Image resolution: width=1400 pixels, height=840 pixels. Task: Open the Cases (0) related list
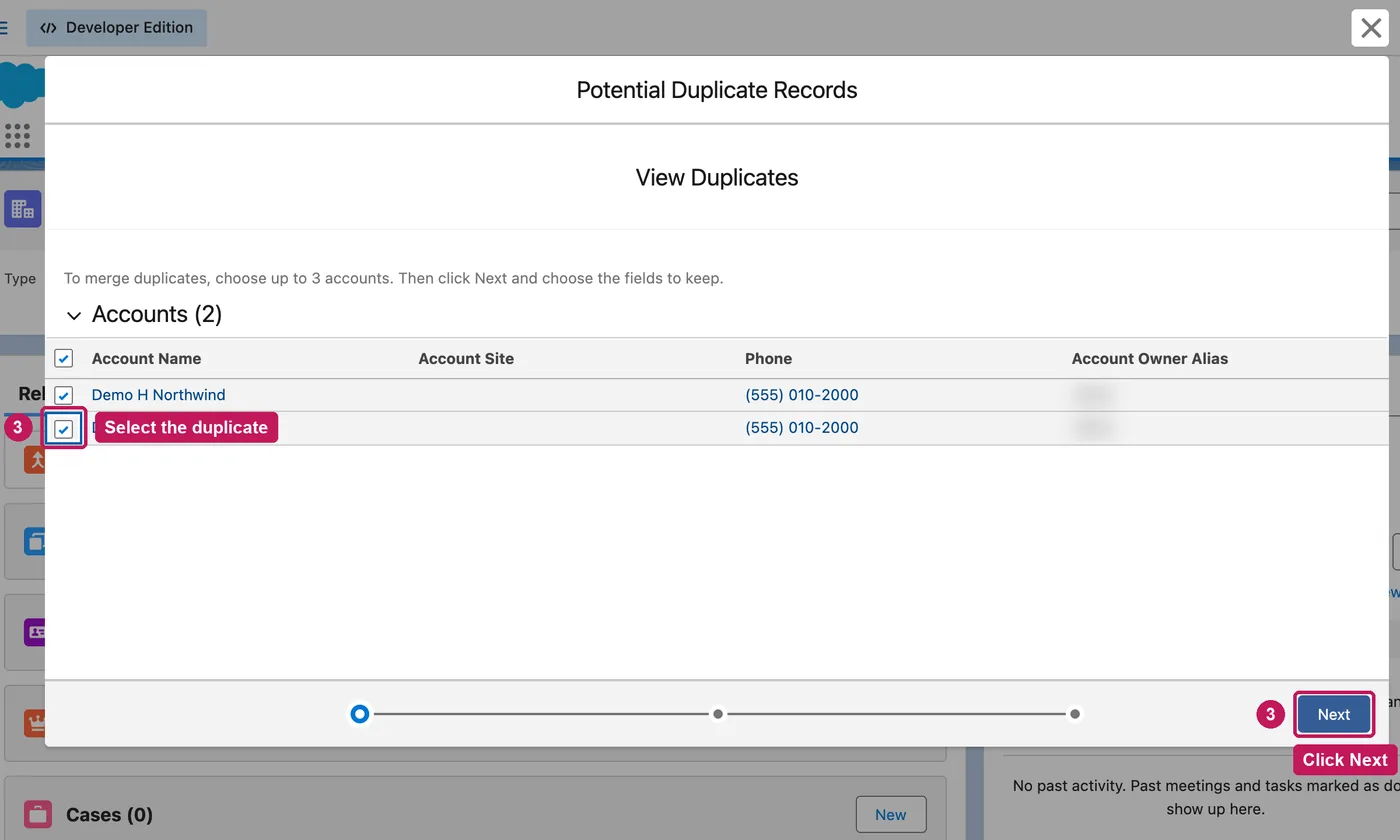pos(109,815)
